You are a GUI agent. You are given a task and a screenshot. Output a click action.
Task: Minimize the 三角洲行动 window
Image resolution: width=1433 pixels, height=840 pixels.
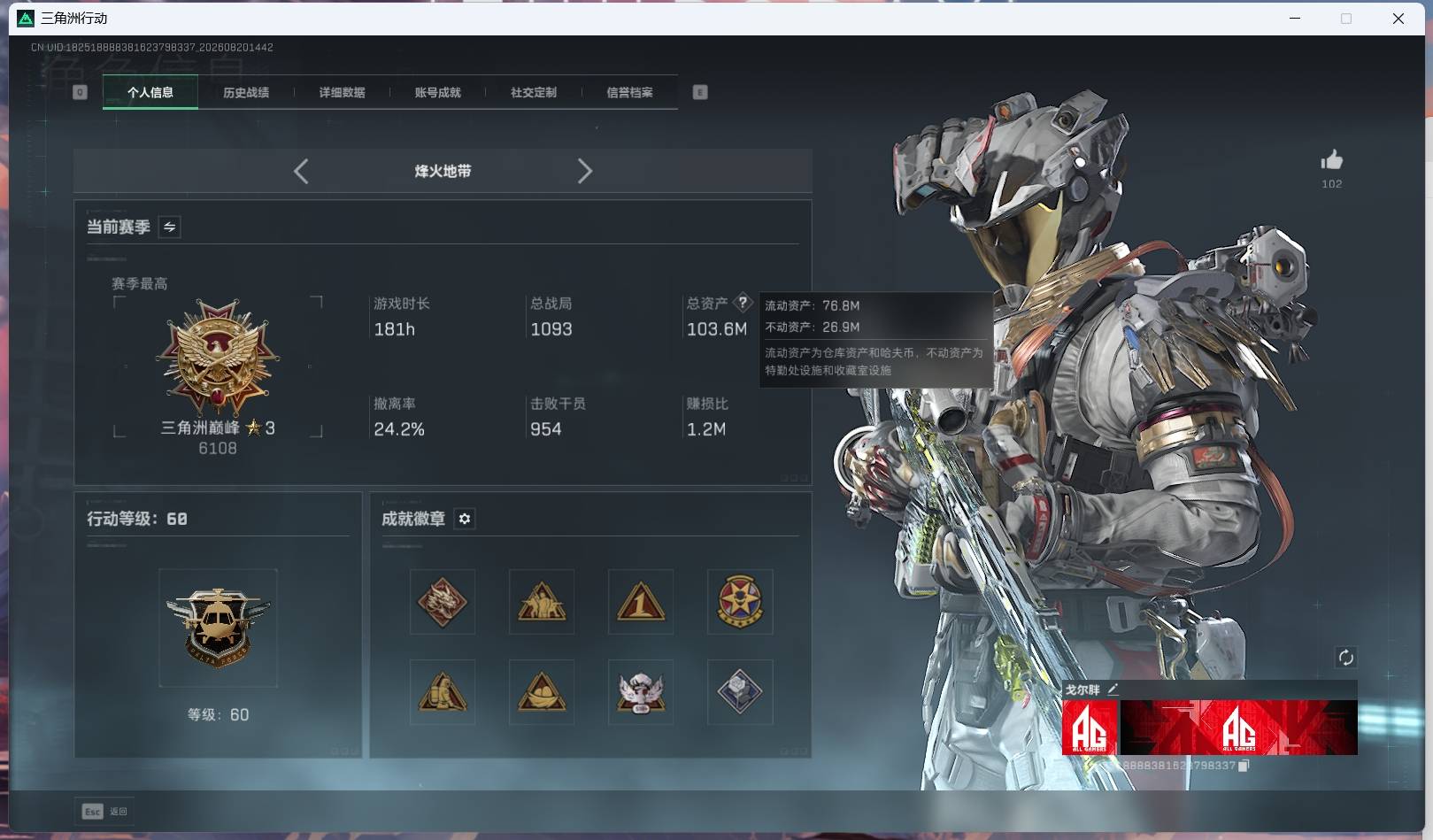(1295, 19)
